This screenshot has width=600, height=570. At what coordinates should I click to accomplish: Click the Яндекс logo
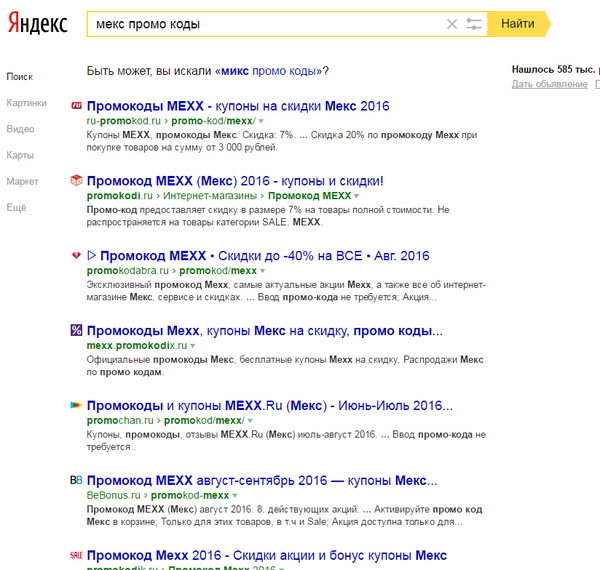click(39, 23)
